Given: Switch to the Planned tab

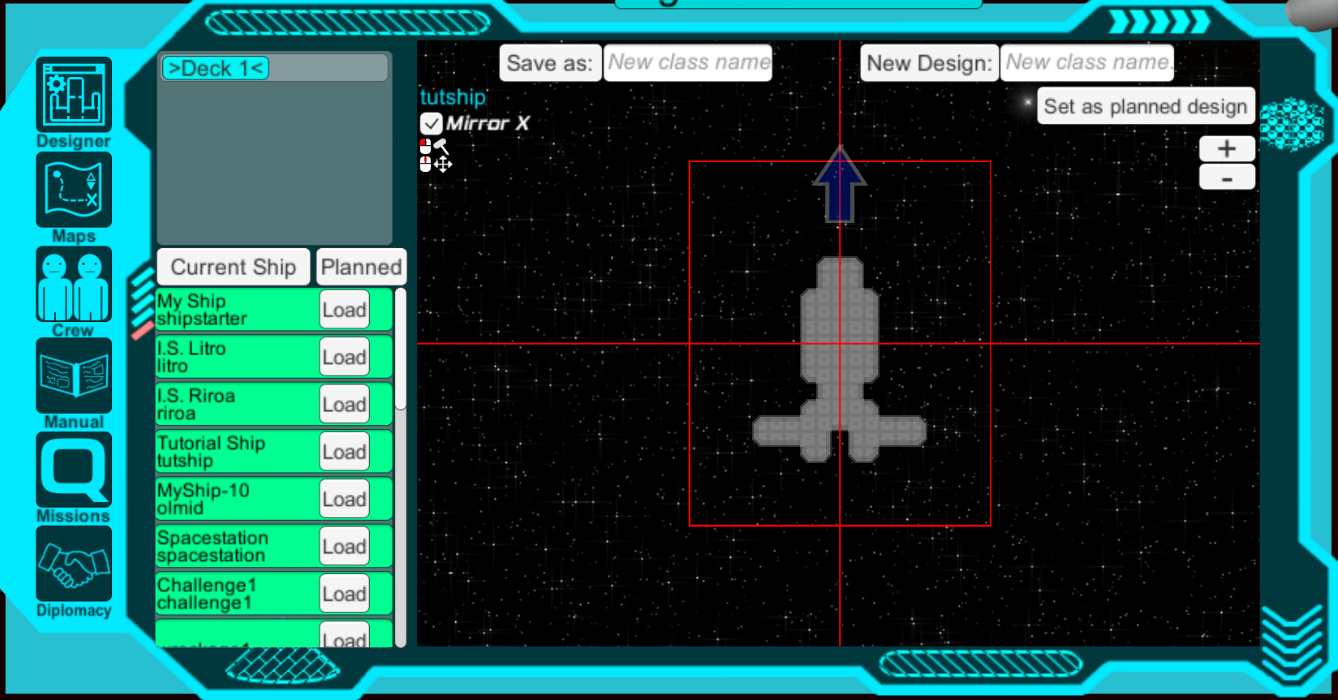Looking at the screenshot, I should point(361,267).
